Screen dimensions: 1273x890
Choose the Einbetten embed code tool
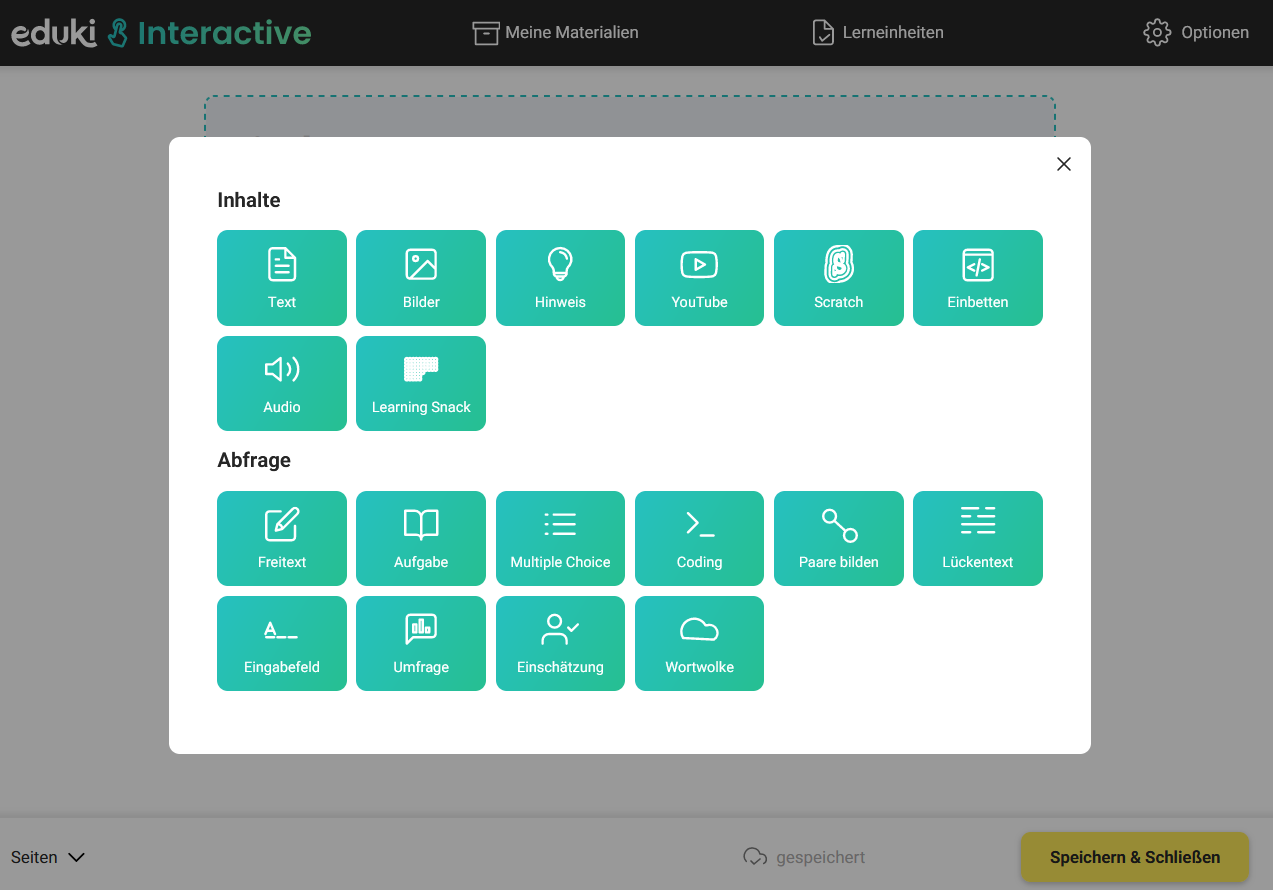coord(977,278)
